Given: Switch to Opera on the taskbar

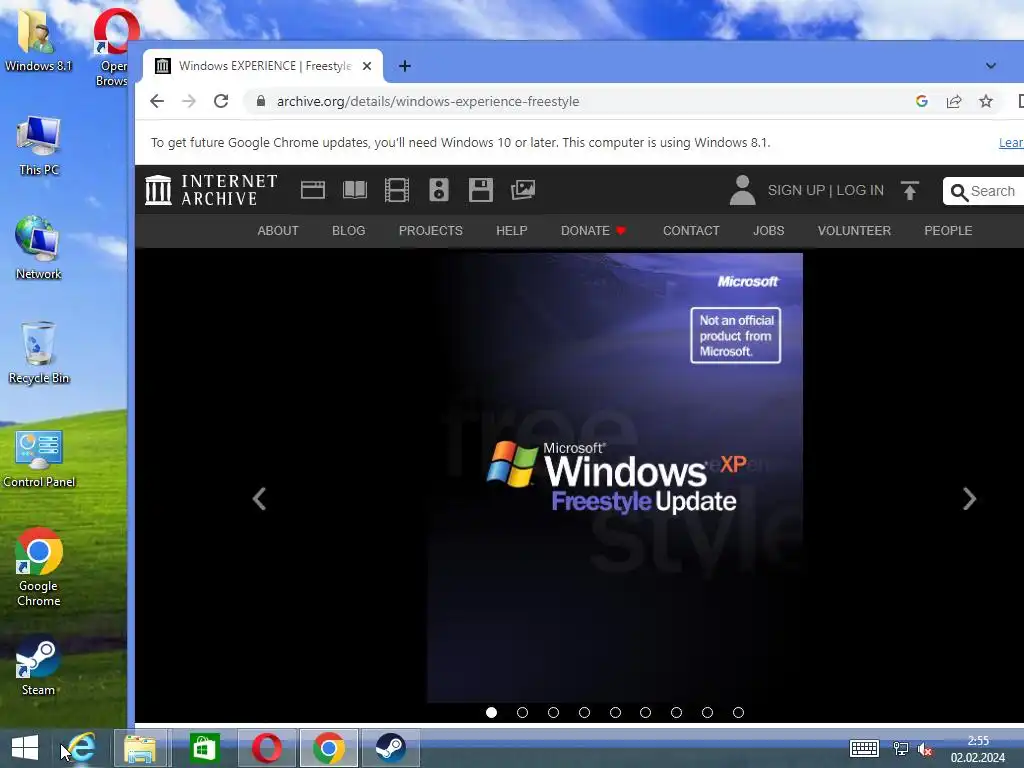Looking at the screenshot, I should tap(266, 748).
